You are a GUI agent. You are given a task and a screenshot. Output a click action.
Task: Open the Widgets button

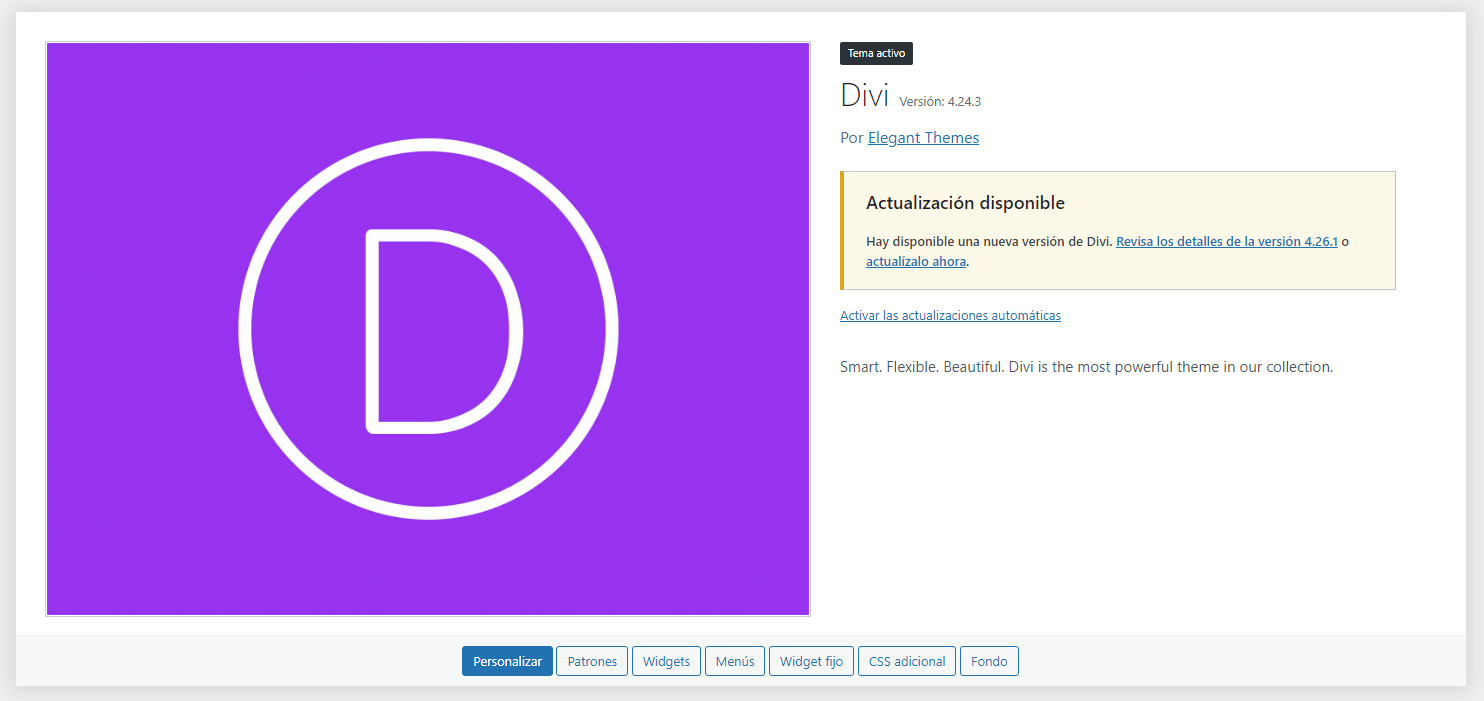(x=666, y=661)
